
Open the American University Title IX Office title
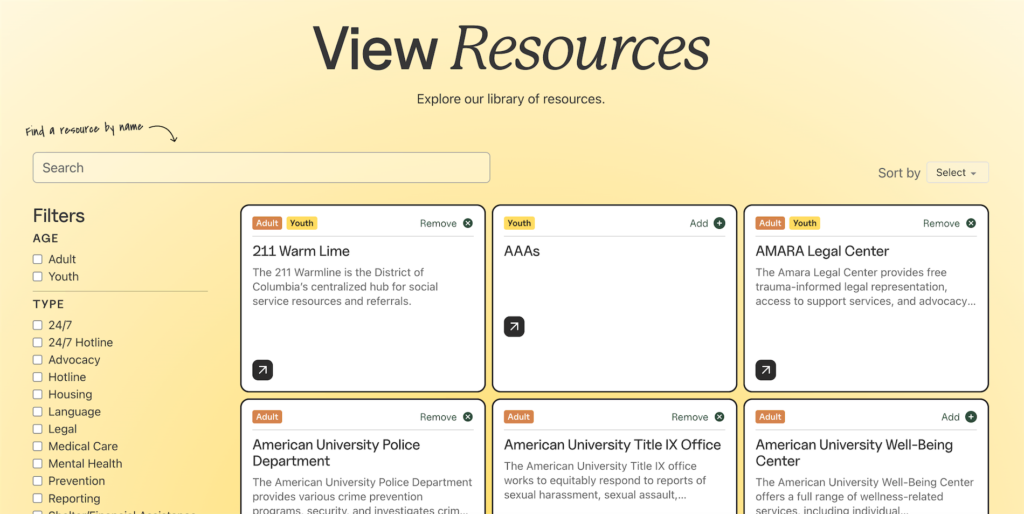pos(612,445)
